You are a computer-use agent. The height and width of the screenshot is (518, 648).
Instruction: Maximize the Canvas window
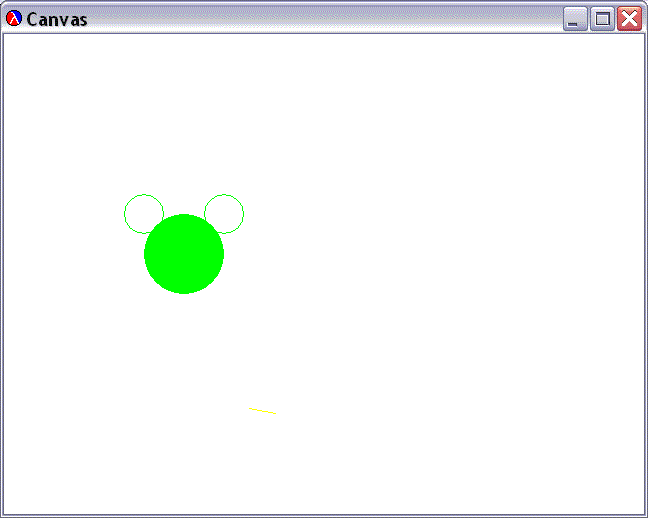602,19
